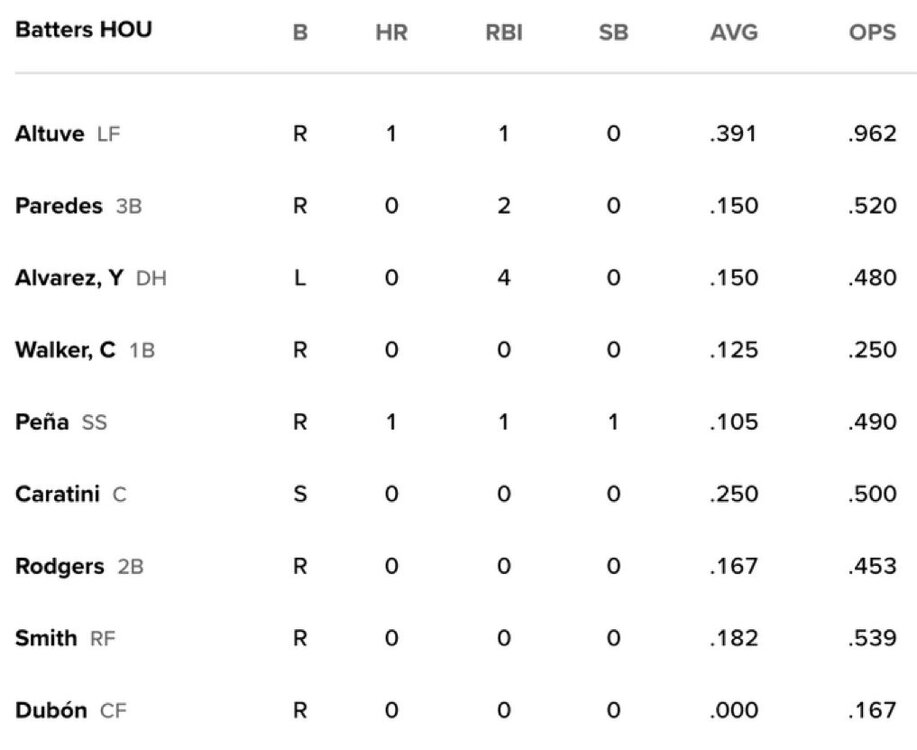Click the RBI column header

[503, 32]
